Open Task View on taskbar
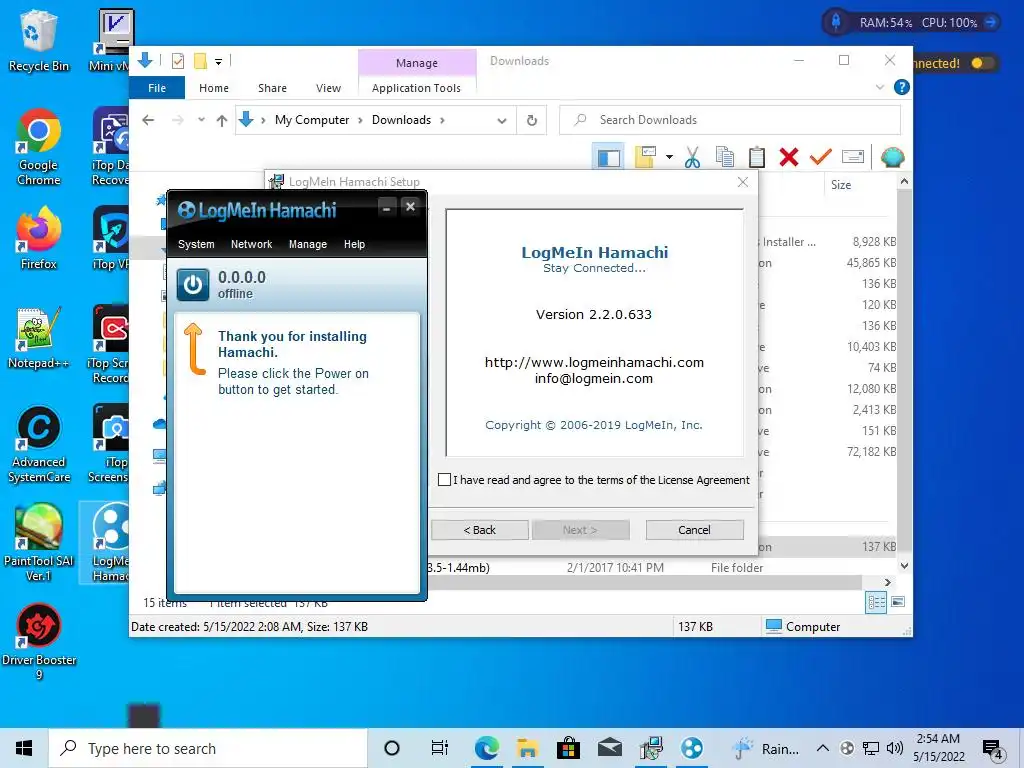The height and width of the screenshot is (768, 1024). 440,748
